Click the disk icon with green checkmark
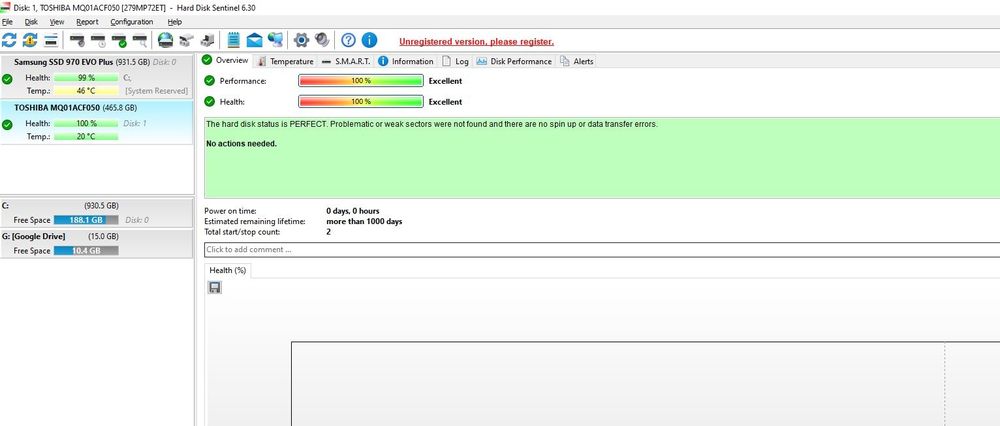The width and height of the screenshot is (1000, 426). coord(119,41)
